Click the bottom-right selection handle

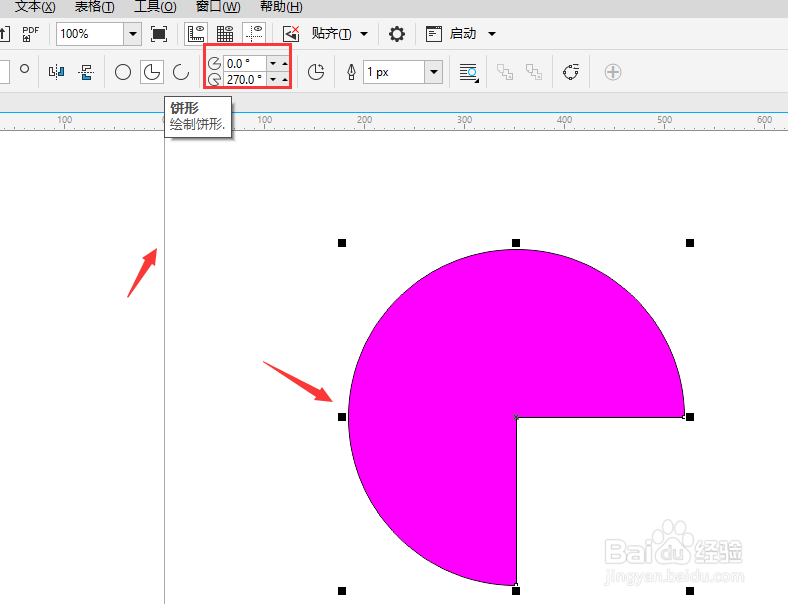coord(690,590)
